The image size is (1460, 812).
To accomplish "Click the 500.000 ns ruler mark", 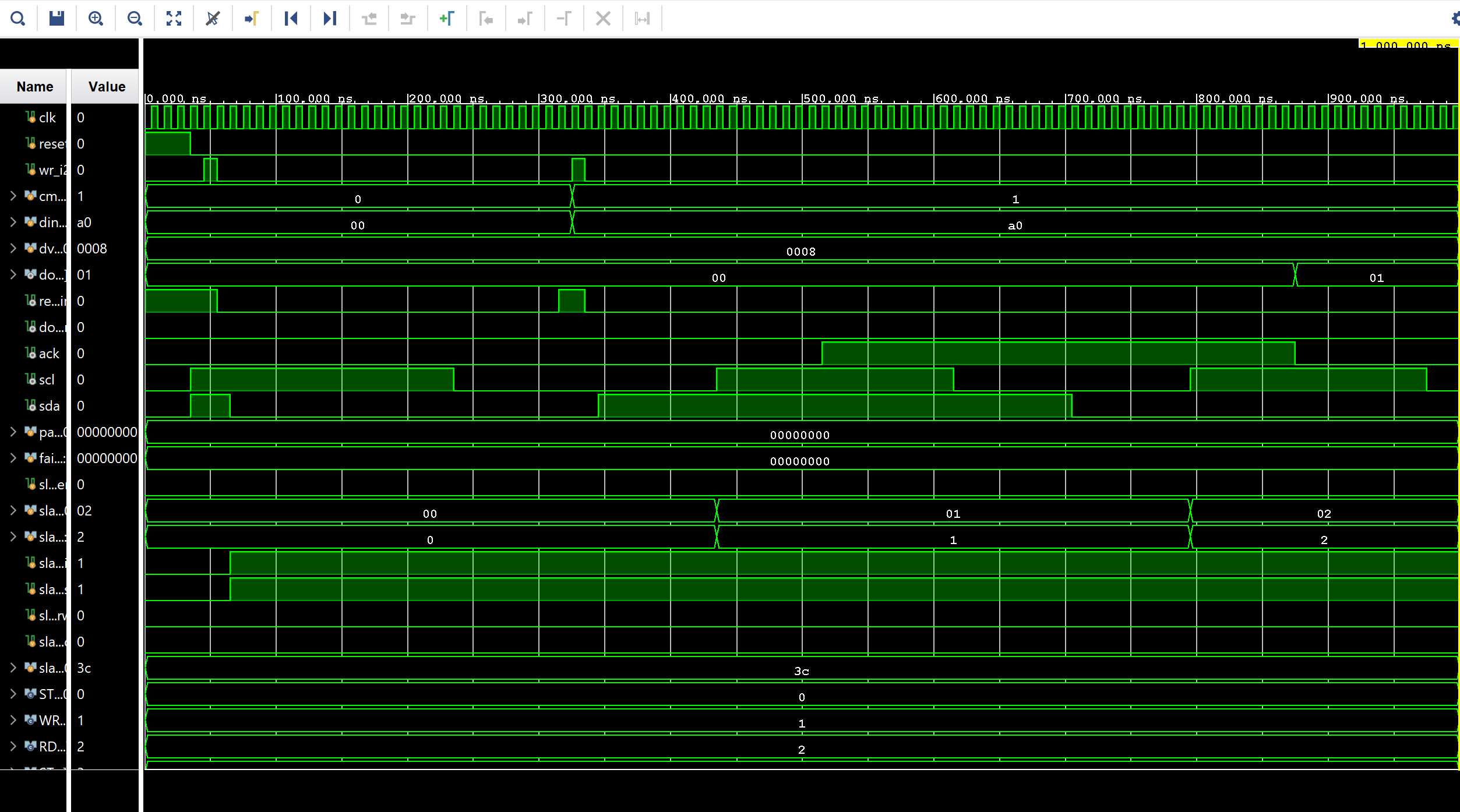I will click(841, 98).
